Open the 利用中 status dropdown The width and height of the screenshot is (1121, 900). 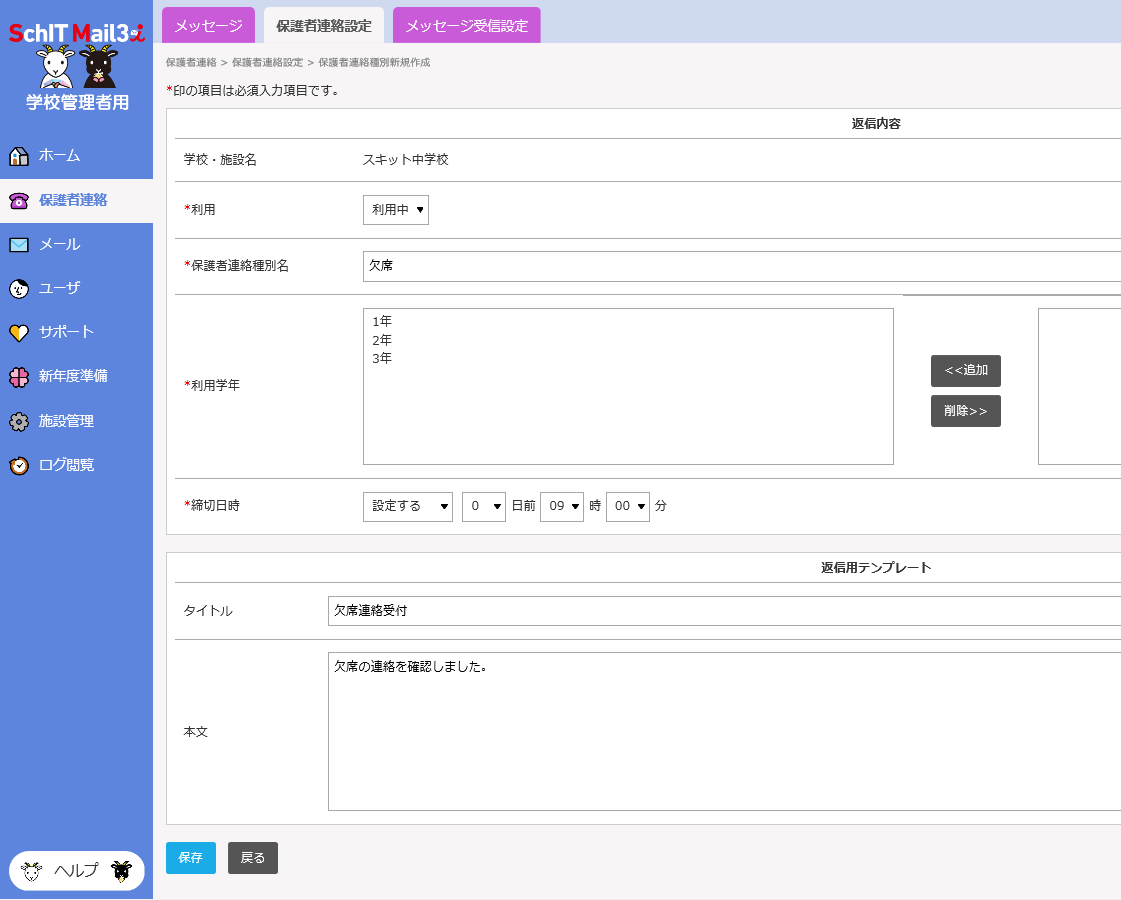[395, 210]
